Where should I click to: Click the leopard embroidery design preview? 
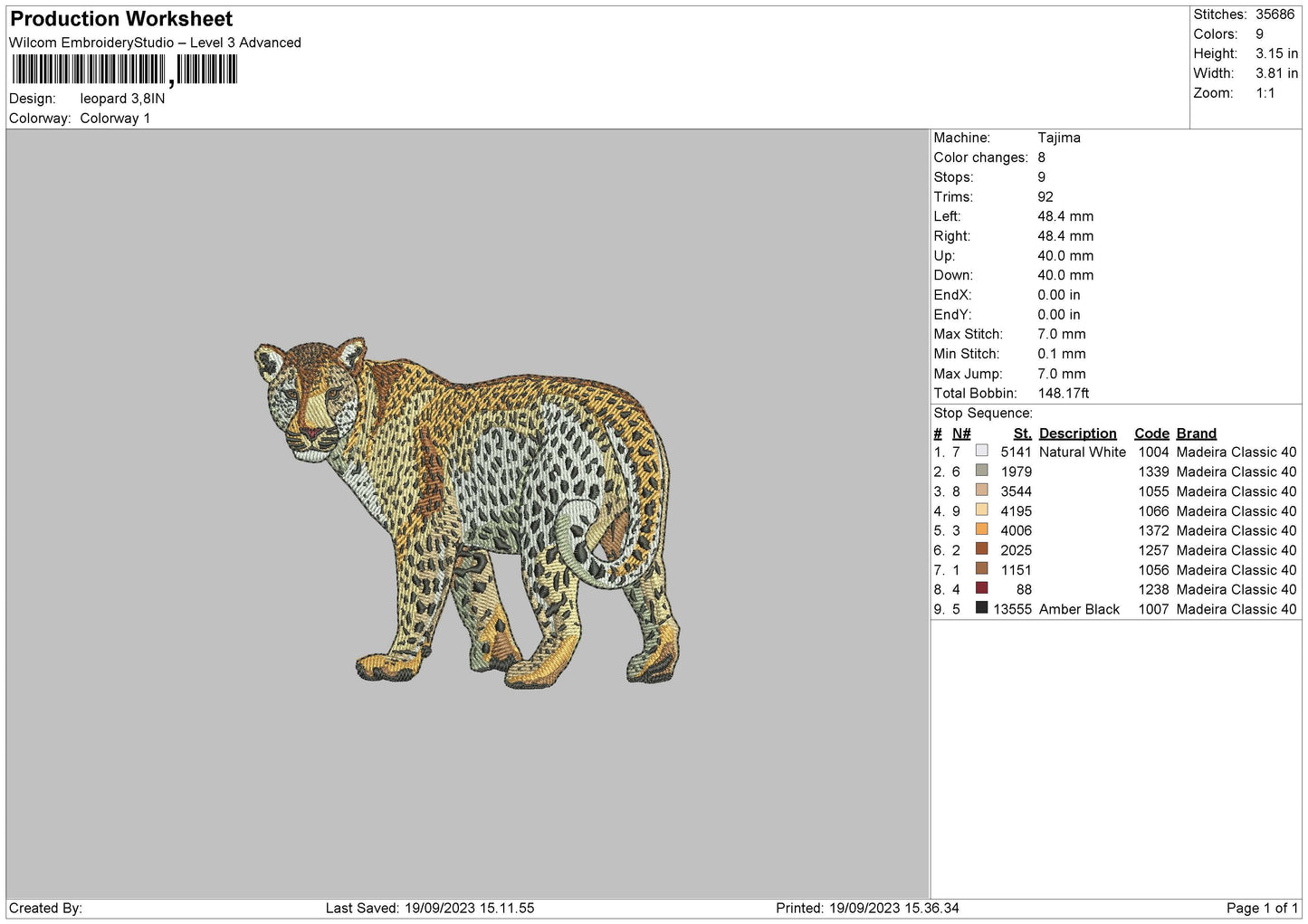(466, 513)
